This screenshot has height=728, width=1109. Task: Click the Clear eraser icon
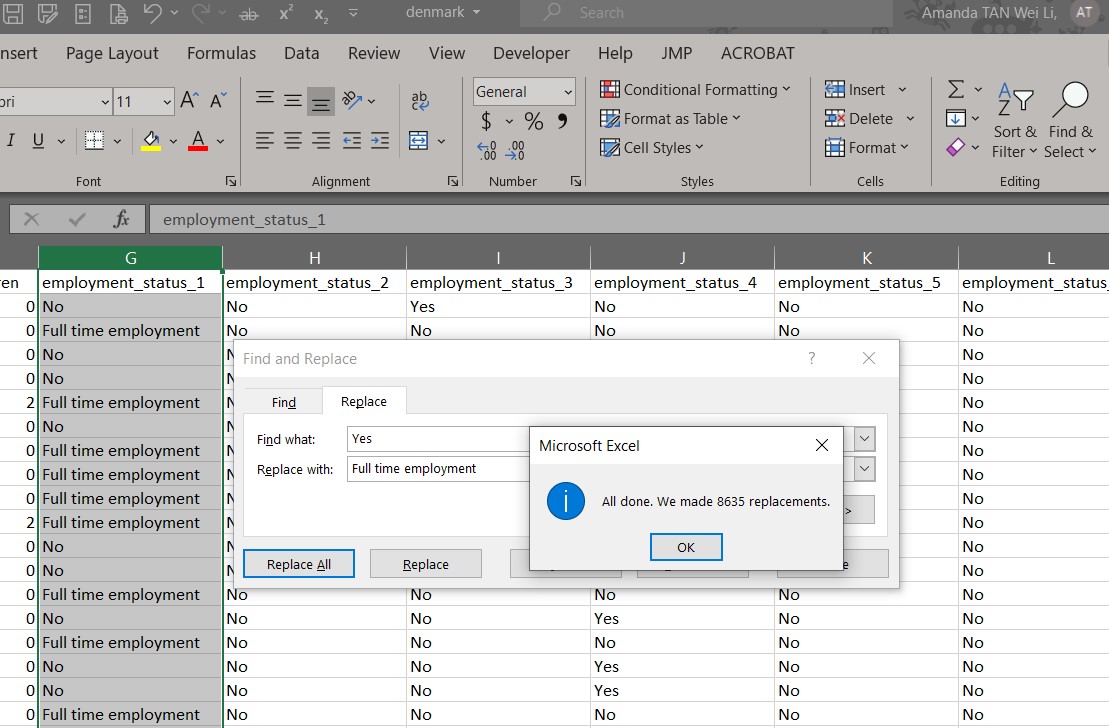tap(956, 148)
